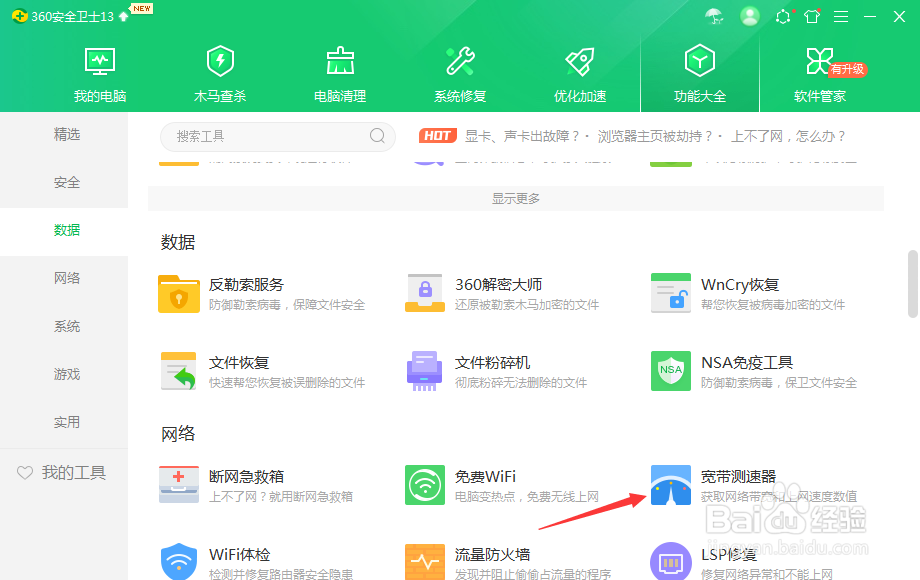920x580 pixels.
Task: Click the 360 logo in title bar
Action: tap(19, 16)
